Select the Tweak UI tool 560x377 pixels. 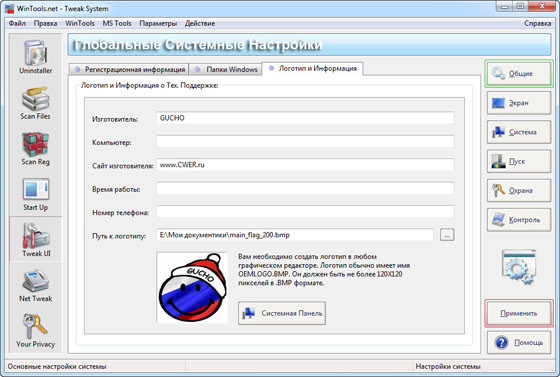click(x=35, y=239)
